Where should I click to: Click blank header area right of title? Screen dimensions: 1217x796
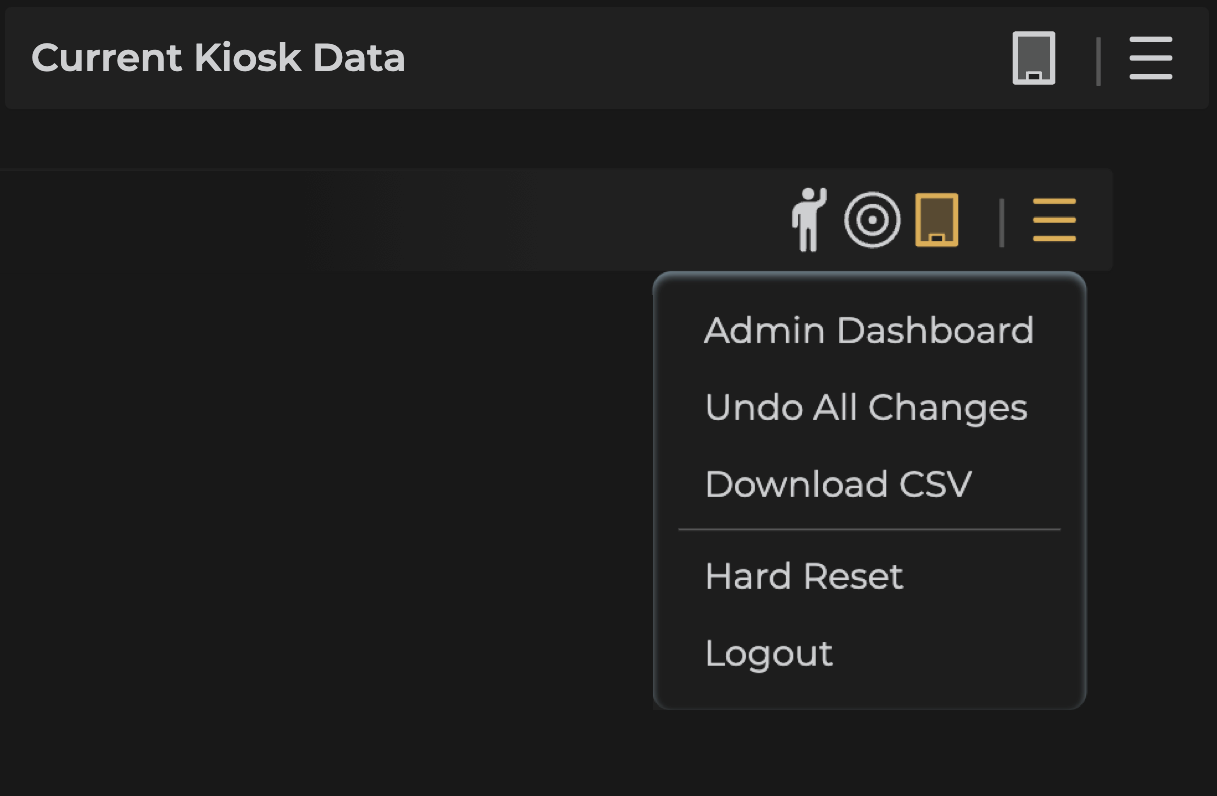click(x=700, y=58)
